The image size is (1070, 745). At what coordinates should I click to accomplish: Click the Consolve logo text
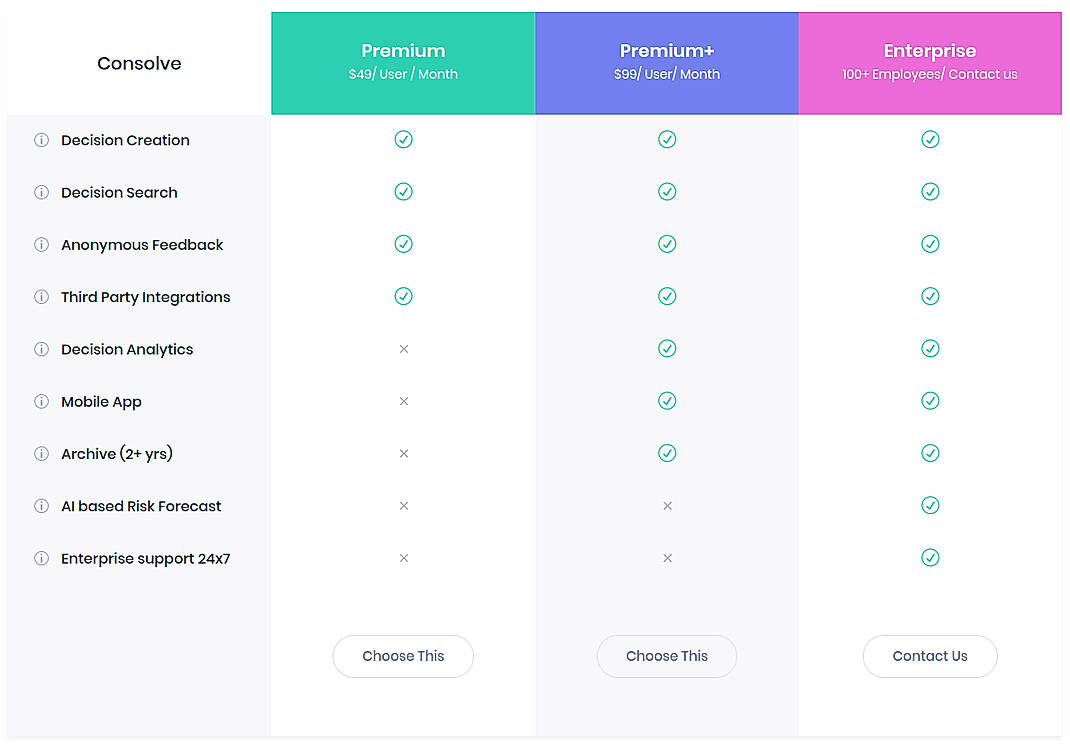click(x=139, y=62)
